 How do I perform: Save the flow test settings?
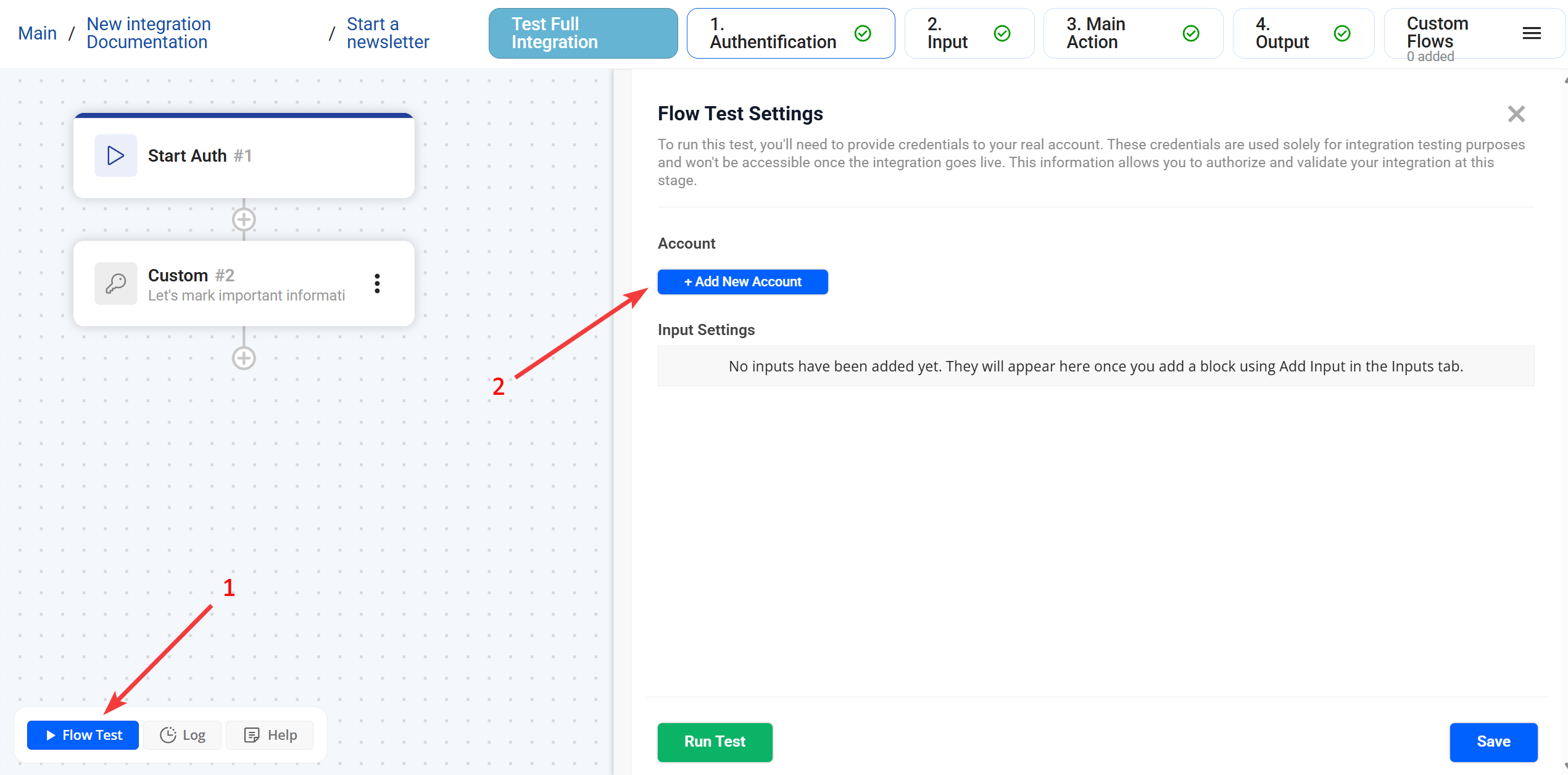click(1493, 742)
